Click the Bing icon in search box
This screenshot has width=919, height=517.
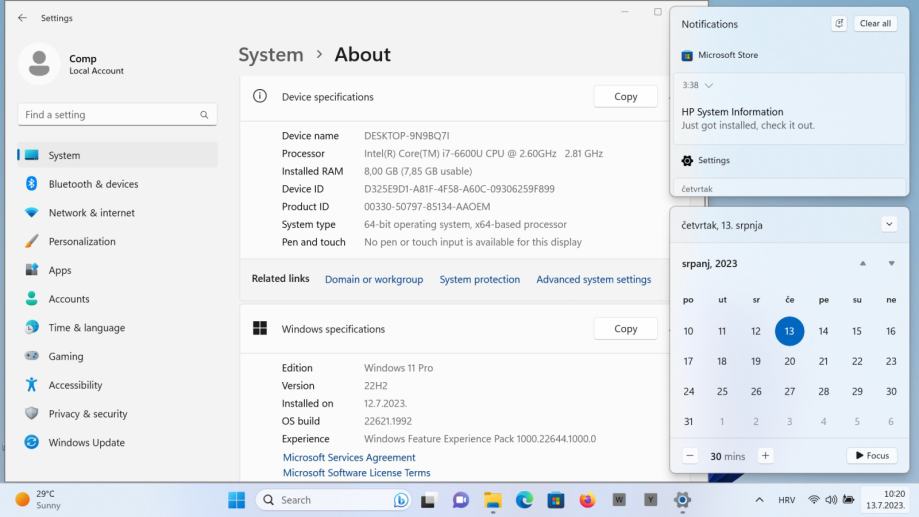[401, 500]
